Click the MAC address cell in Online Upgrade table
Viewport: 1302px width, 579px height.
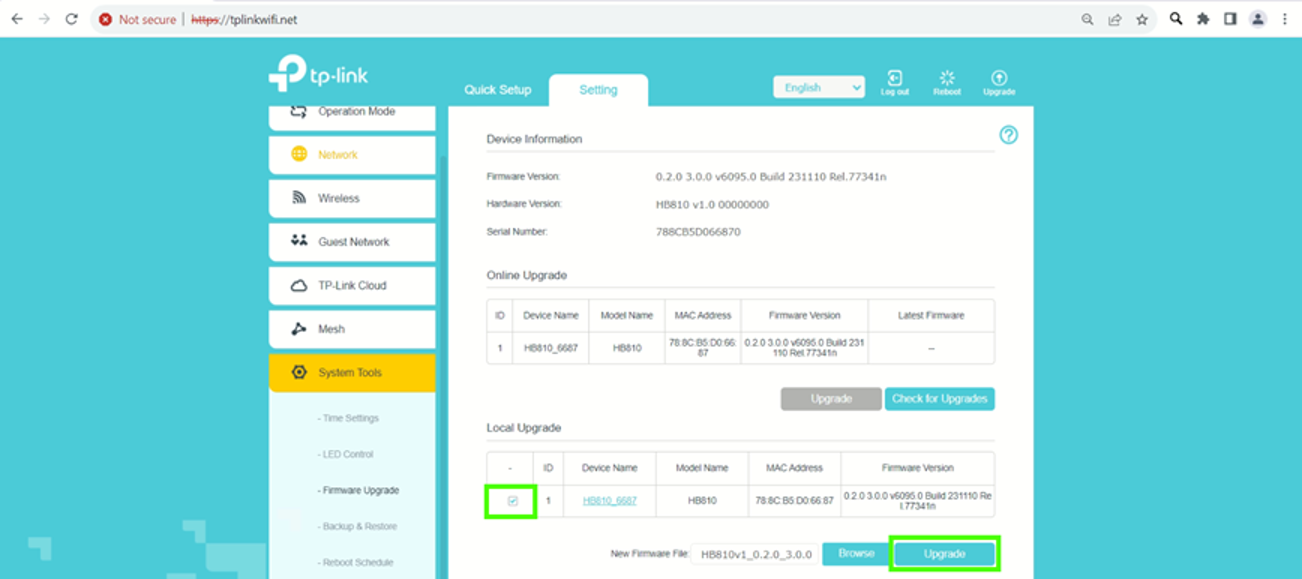click(x=702, y=348)
